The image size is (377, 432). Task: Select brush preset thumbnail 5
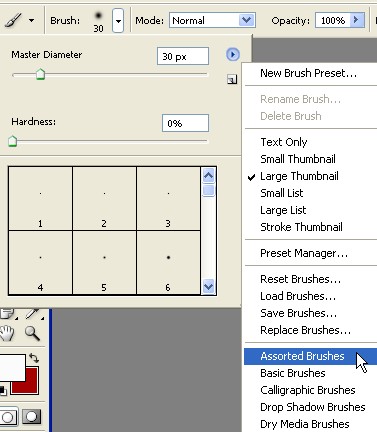pos(104,262)
